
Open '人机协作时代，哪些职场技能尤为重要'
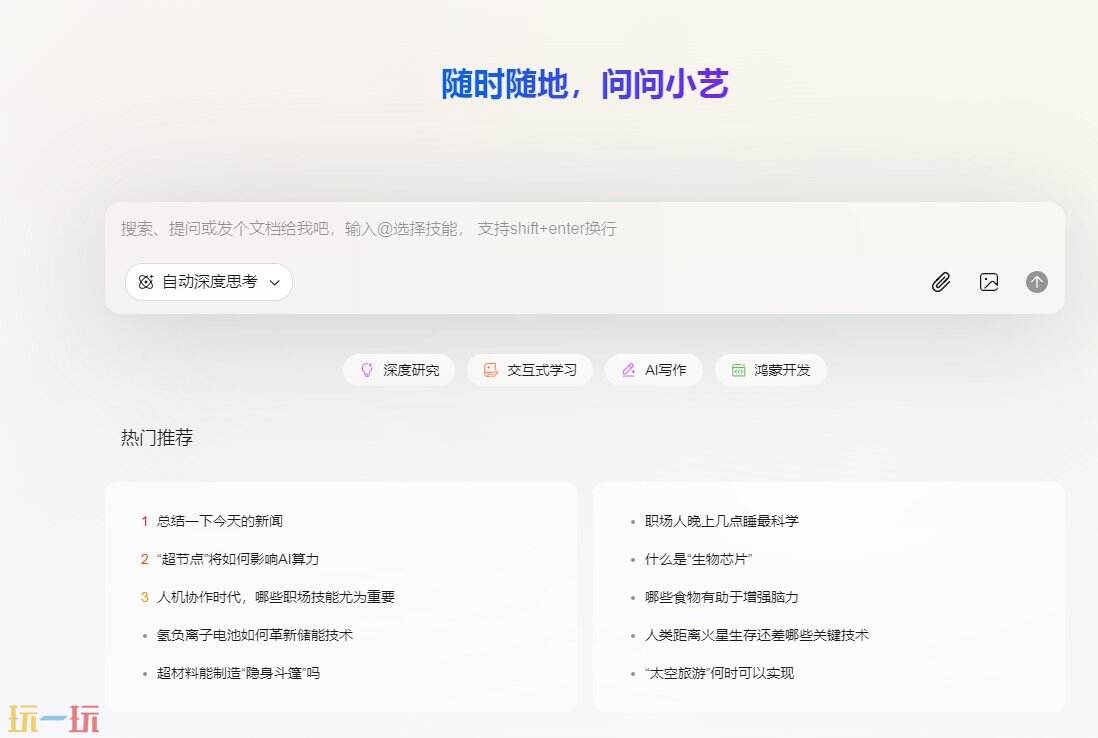(x=275, y=597)
